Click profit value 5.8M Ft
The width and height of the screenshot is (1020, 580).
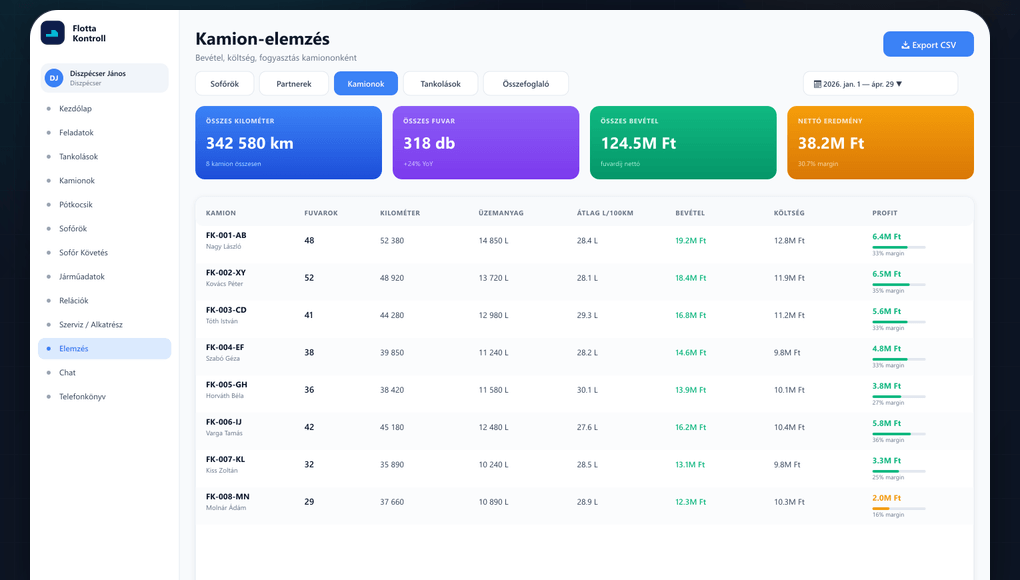[x=887, y=423]
